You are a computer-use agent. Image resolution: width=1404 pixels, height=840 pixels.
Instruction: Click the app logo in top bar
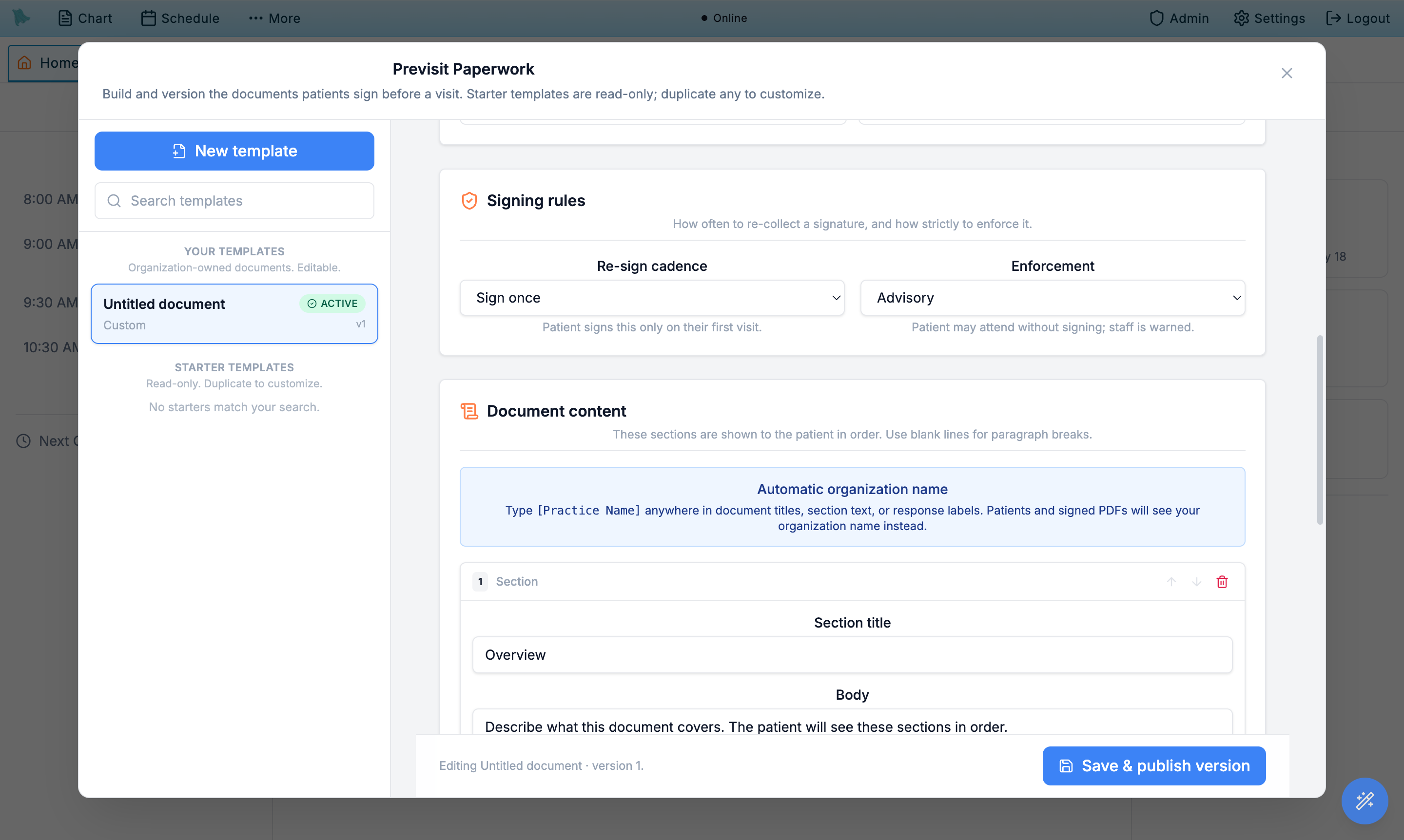point(21,18)
